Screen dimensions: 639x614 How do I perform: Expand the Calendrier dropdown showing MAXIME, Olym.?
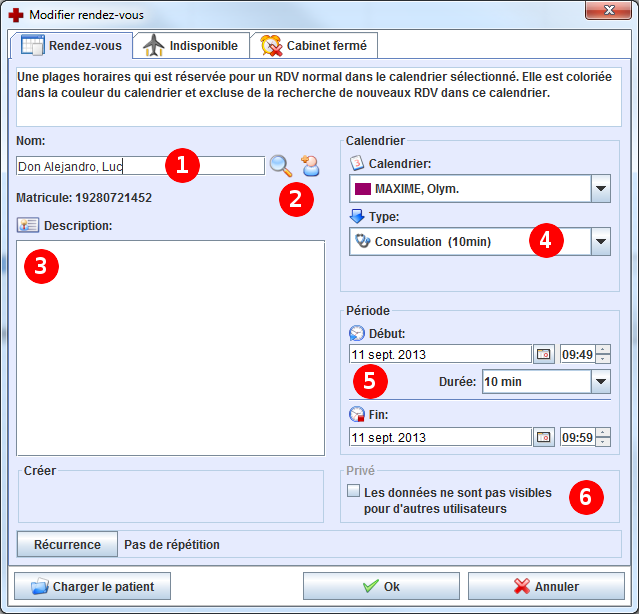(600, 188)
